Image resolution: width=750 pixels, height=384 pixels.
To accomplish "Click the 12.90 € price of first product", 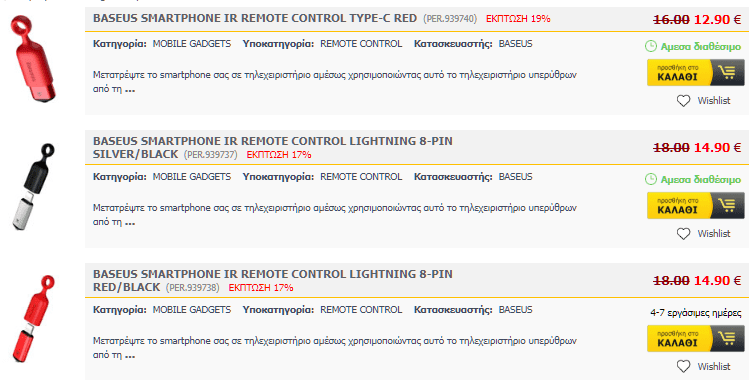I will (717, 20).
